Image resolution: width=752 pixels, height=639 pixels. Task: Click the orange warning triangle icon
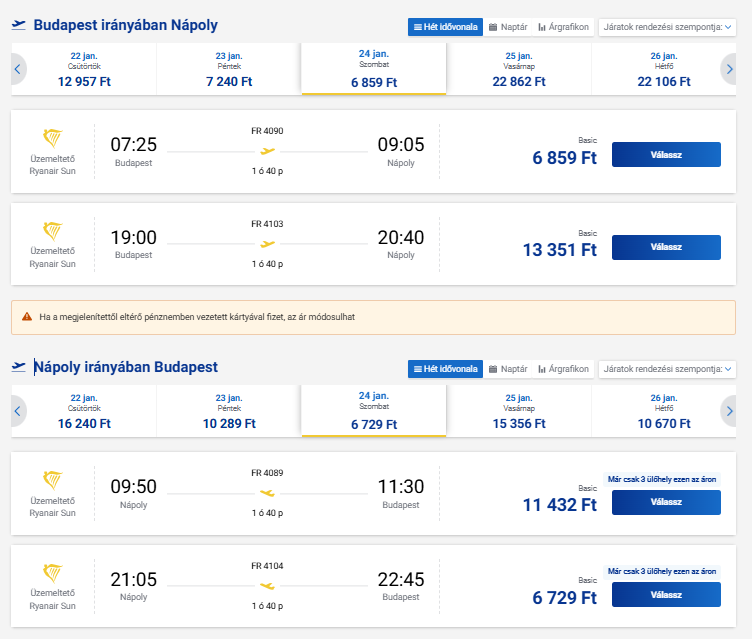click(x=27, y=317)
